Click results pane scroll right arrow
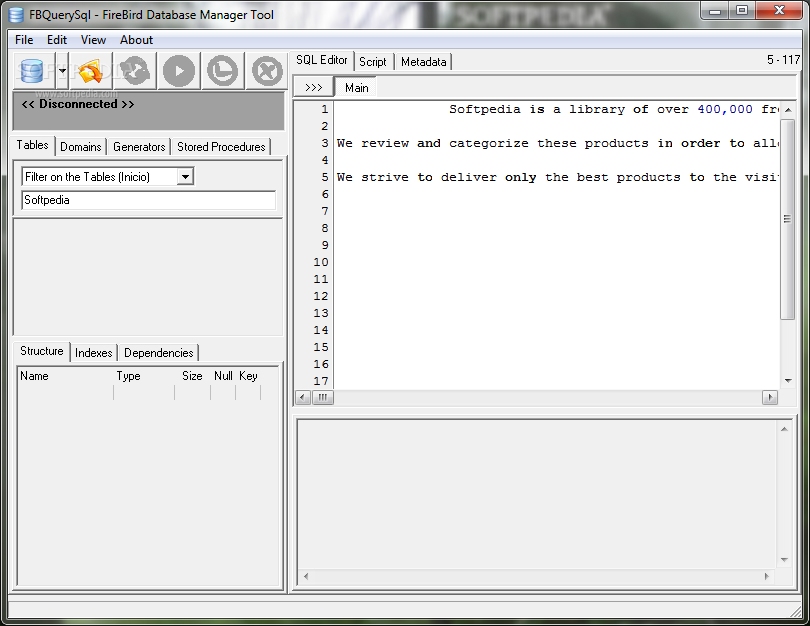Screen dimensions: 810x626 point(767,576)
